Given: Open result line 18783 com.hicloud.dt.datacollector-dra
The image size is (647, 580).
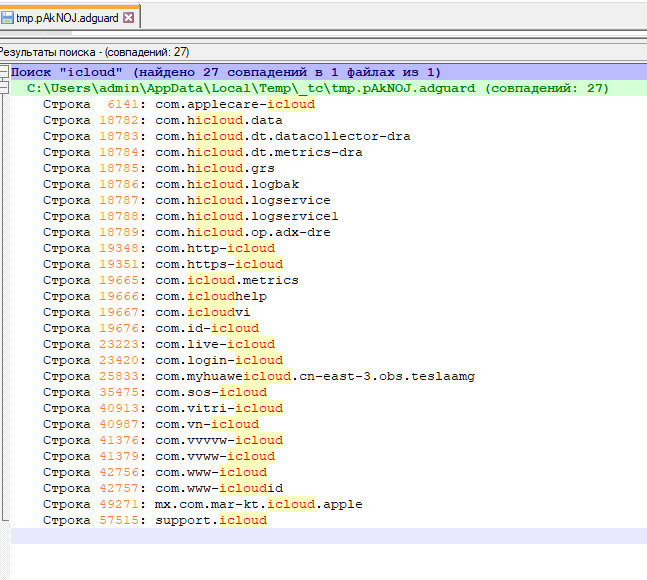Looking at the screenshot, I should (x=227, y=137).
